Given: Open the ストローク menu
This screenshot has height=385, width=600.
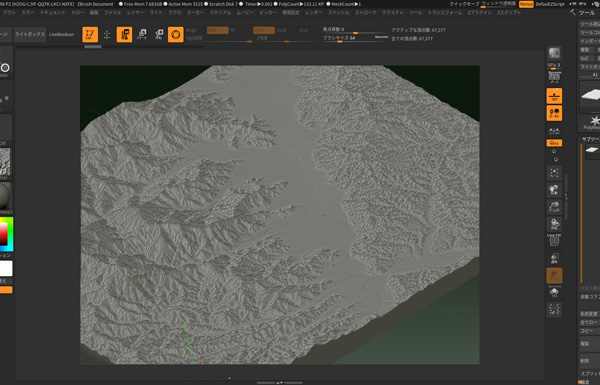Looking at the screenshot, I should click(366, 13).
